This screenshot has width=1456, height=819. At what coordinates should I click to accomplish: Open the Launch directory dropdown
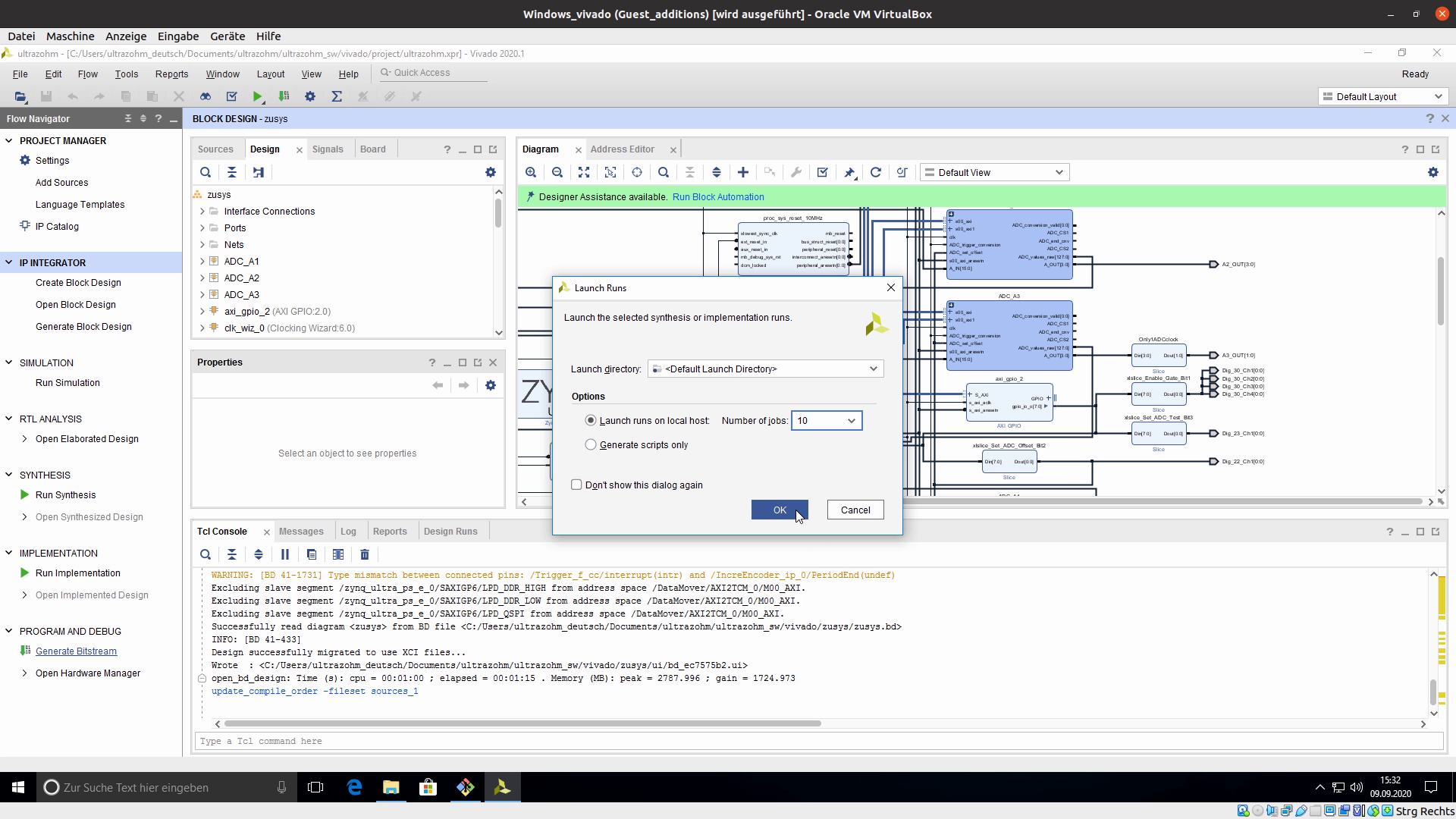873,369
